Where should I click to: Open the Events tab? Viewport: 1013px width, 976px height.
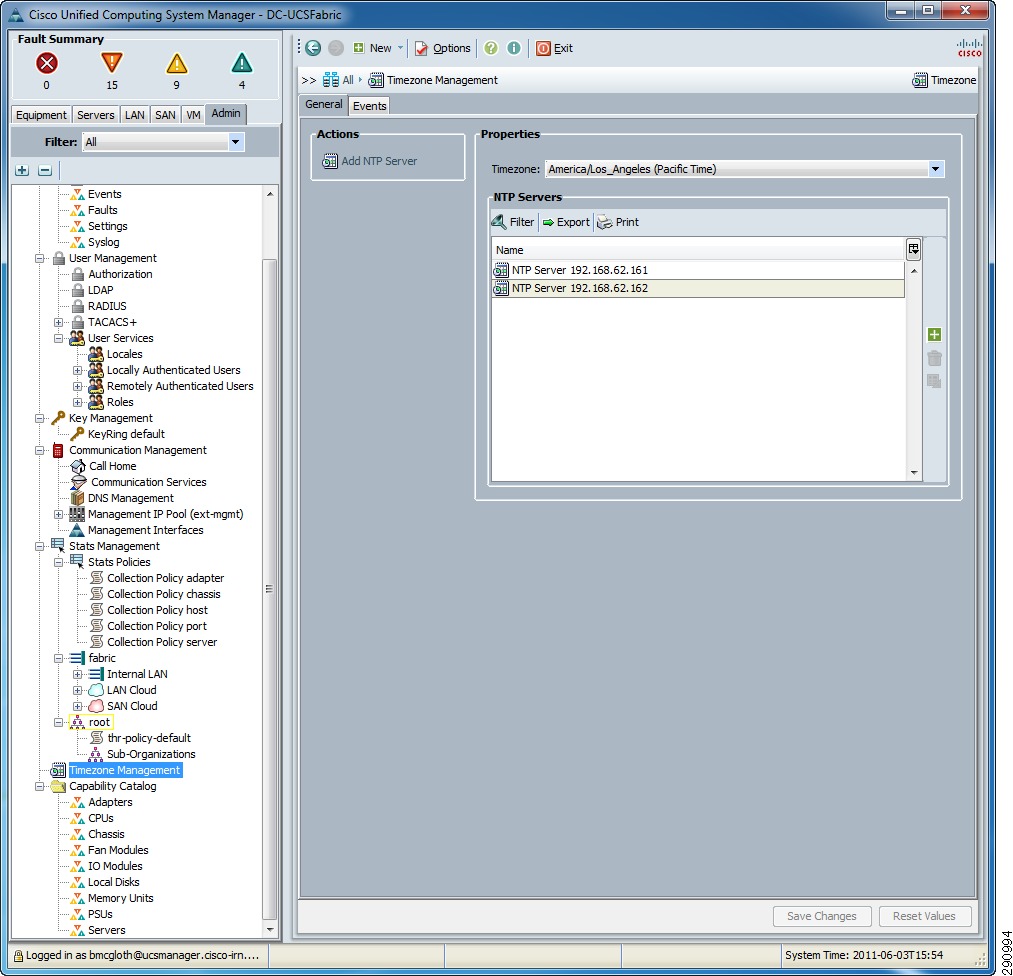coord(370,106)
